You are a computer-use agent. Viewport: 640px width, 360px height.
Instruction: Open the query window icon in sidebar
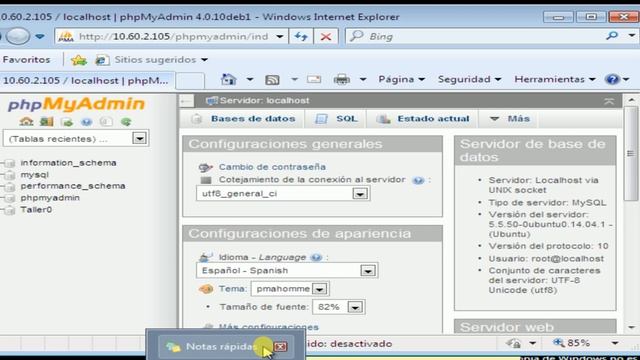(x=67, y=122)
